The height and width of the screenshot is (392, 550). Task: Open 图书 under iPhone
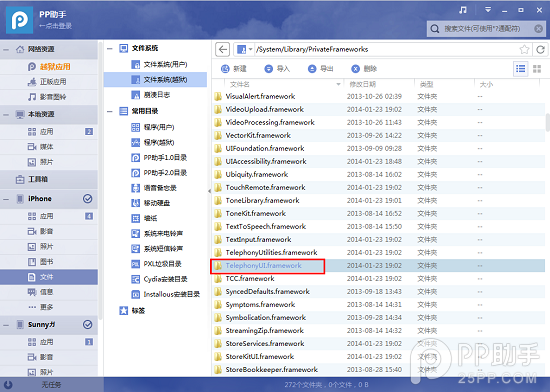click(49, 262)
